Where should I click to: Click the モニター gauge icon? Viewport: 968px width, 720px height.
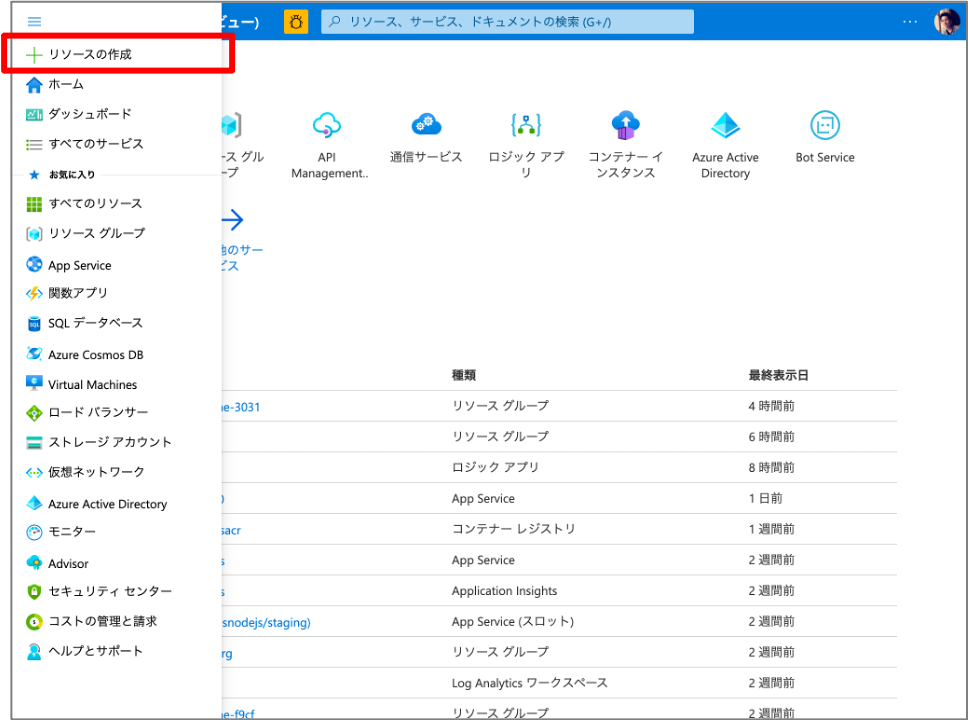[34, 532]
